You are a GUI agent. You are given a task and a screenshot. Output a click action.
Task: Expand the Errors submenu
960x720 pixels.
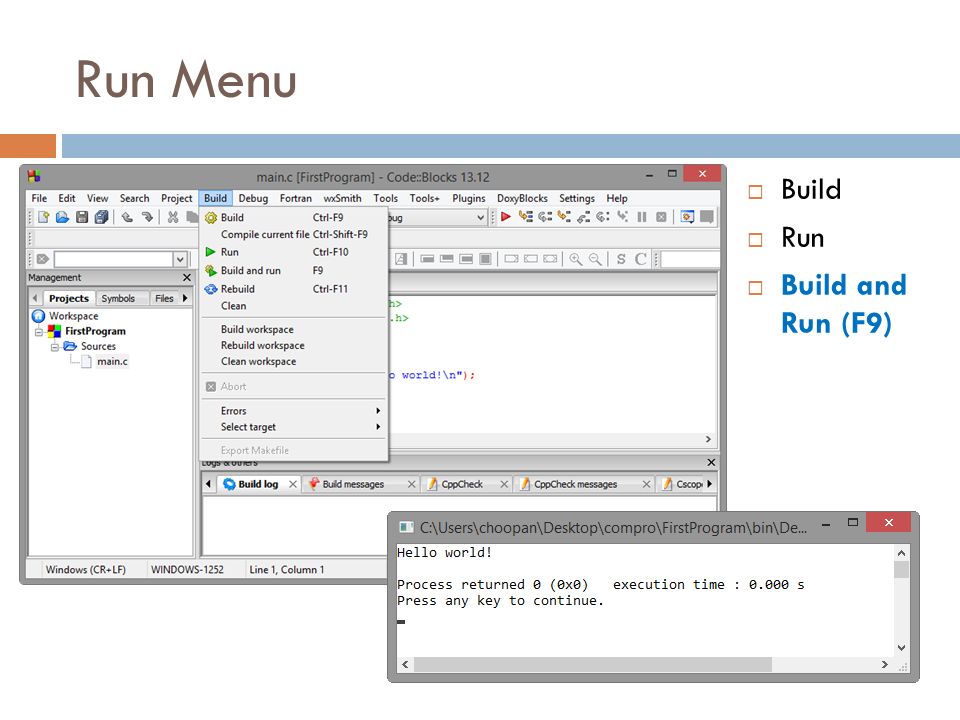tap(294, 411)
